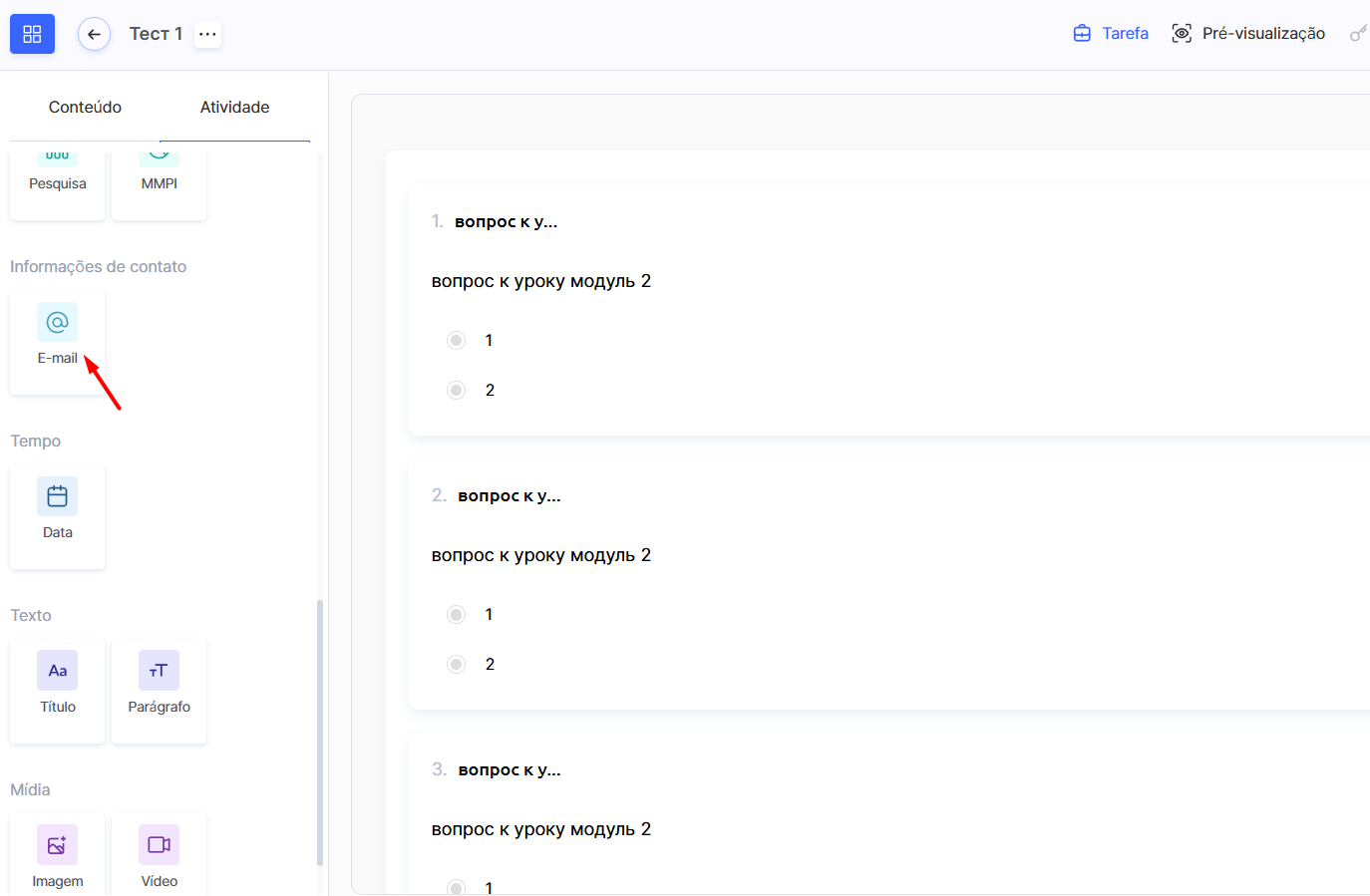Click the sidebar vertical scrollbar
The image size is (1370, 896).
tap(320, 733)
